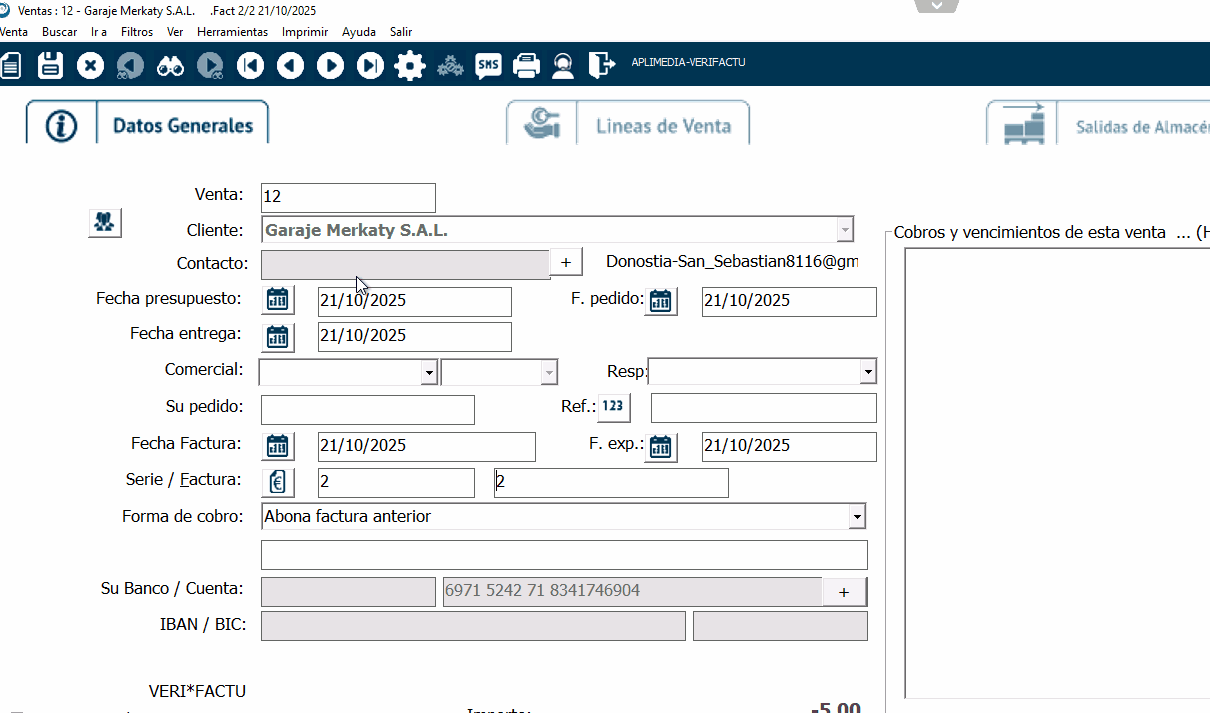Switch to the Lineas de Venta tab
Screen dimensions: 1210x713
coord(628,125)
